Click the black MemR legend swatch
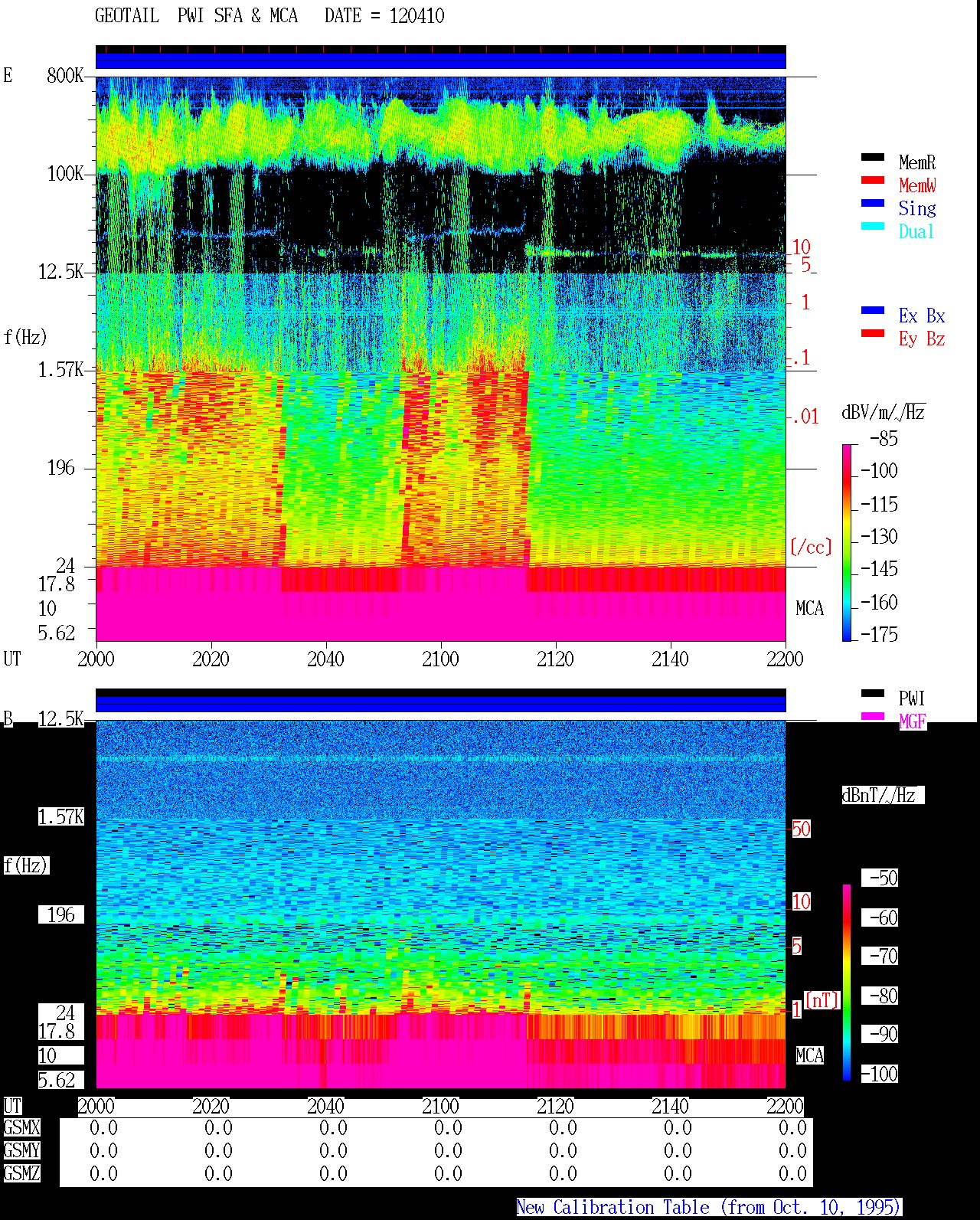 click(872, 158)
